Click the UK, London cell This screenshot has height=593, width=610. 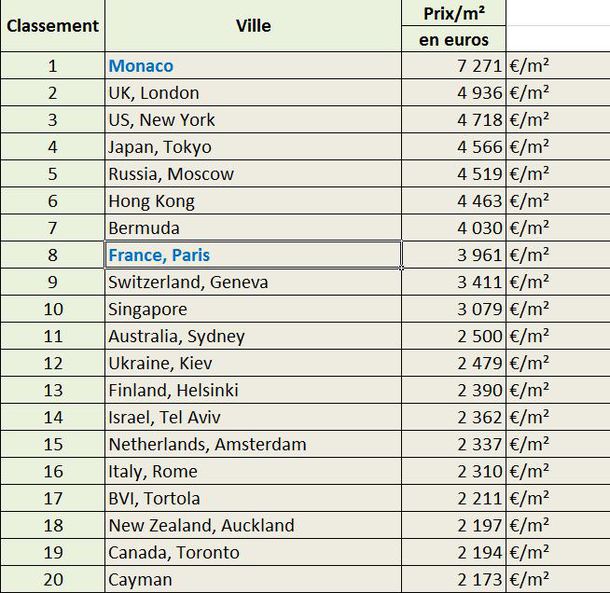click(253, 93)
